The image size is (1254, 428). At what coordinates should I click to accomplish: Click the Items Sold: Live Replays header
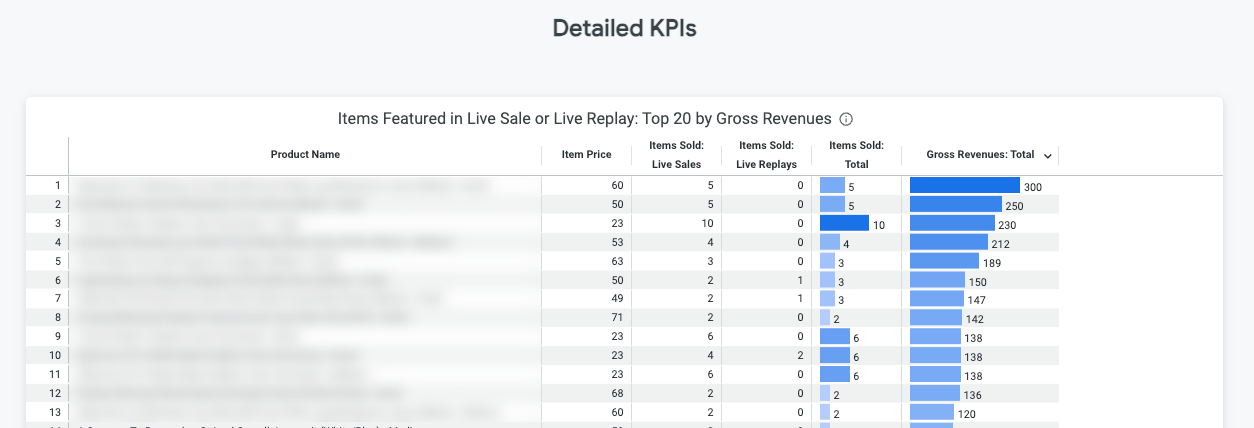[x=766, y=155]
